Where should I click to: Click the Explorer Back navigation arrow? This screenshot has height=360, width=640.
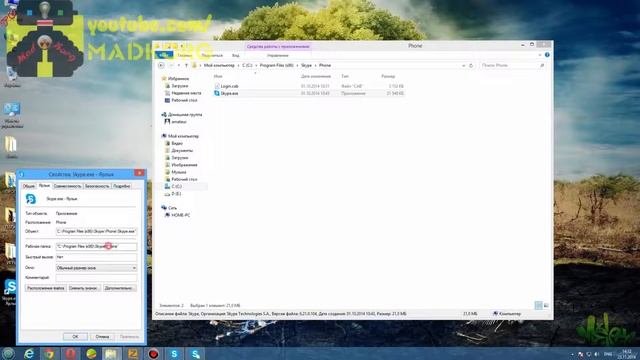click(x=161, y=65)
